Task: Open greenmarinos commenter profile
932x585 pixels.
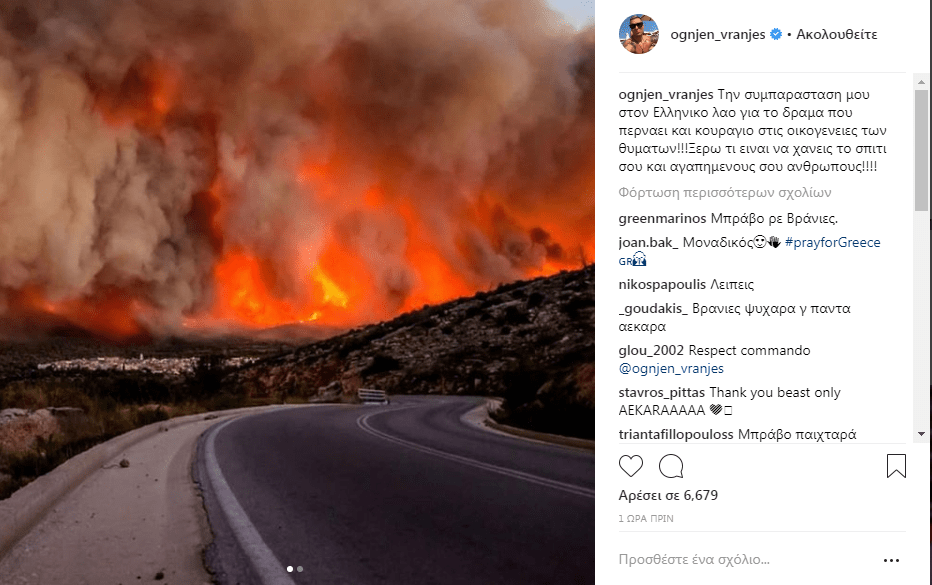Action: click(x=662, y=219)
